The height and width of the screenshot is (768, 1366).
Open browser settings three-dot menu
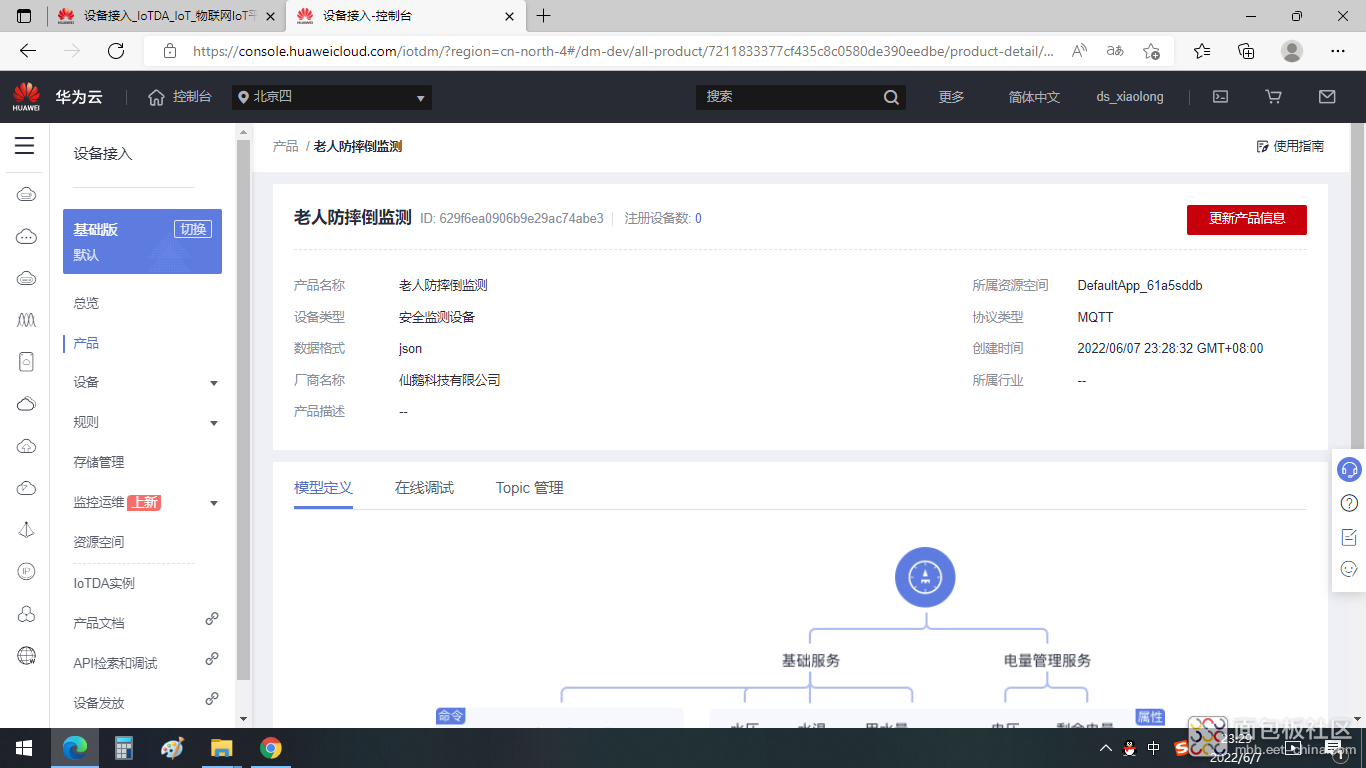1338,51
